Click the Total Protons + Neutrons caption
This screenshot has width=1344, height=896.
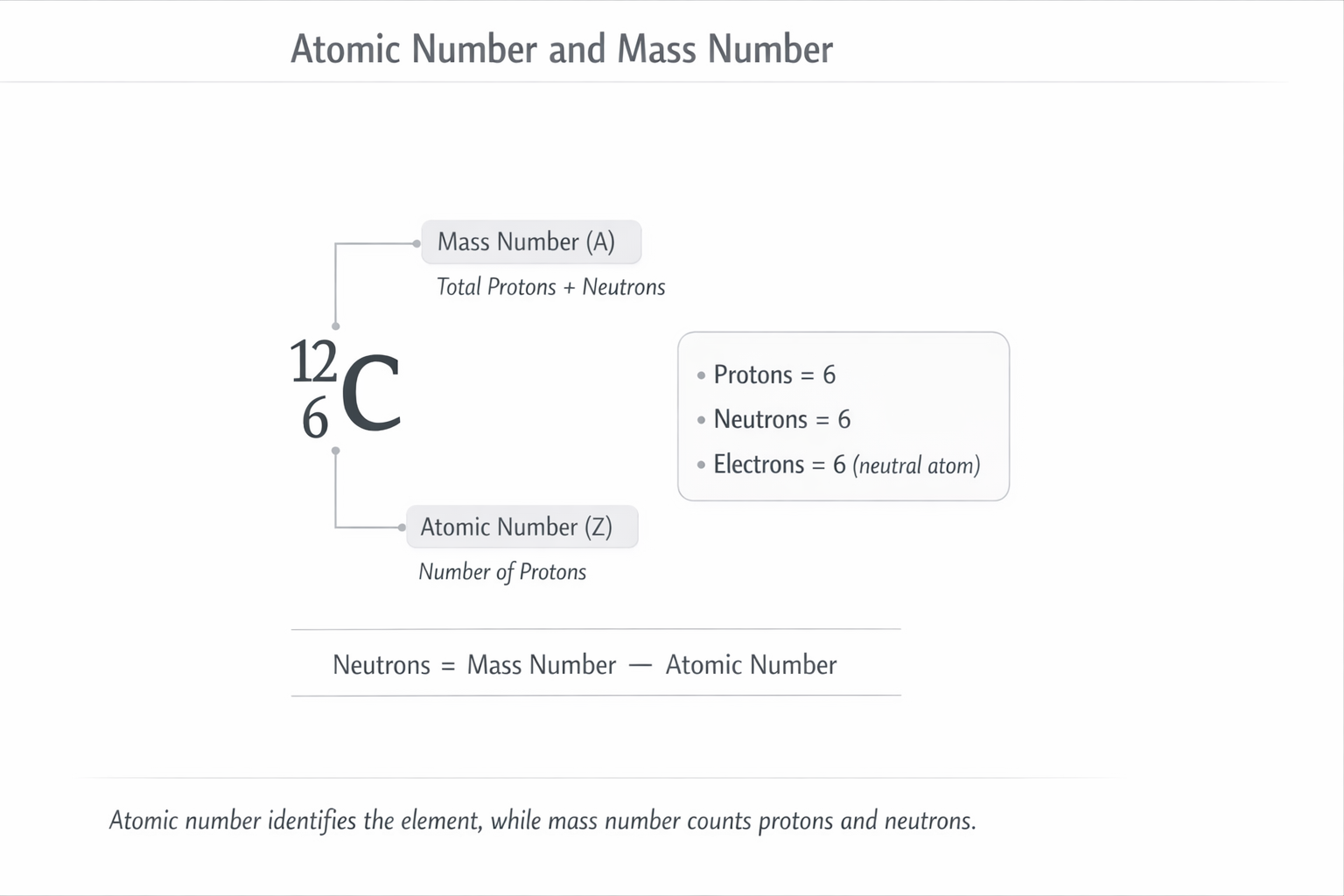[x=551, y=287]
